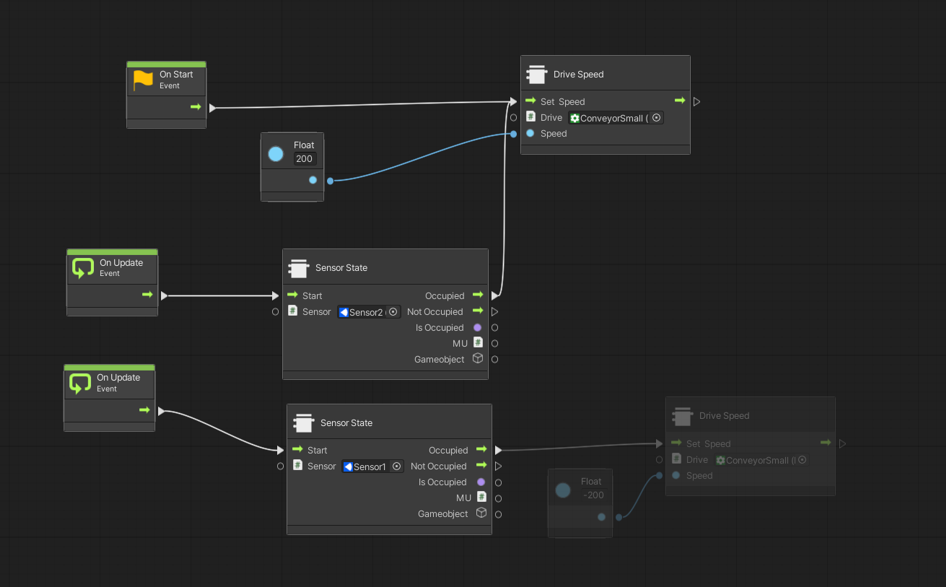946x587 pixels.
Task: Open object picker for top ConveyorSmall Drive field
Action: [x=656, y=118]
